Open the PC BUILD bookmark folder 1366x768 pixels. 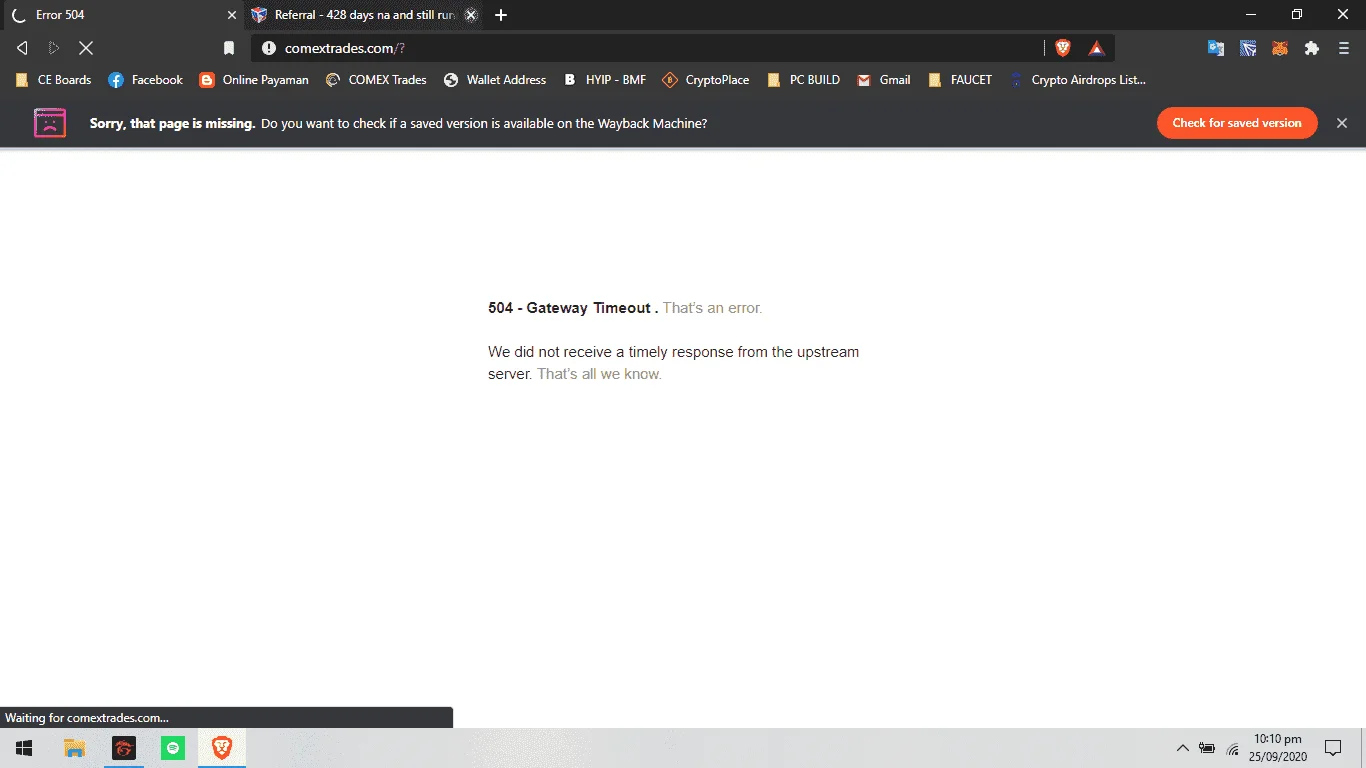[803, 80]
